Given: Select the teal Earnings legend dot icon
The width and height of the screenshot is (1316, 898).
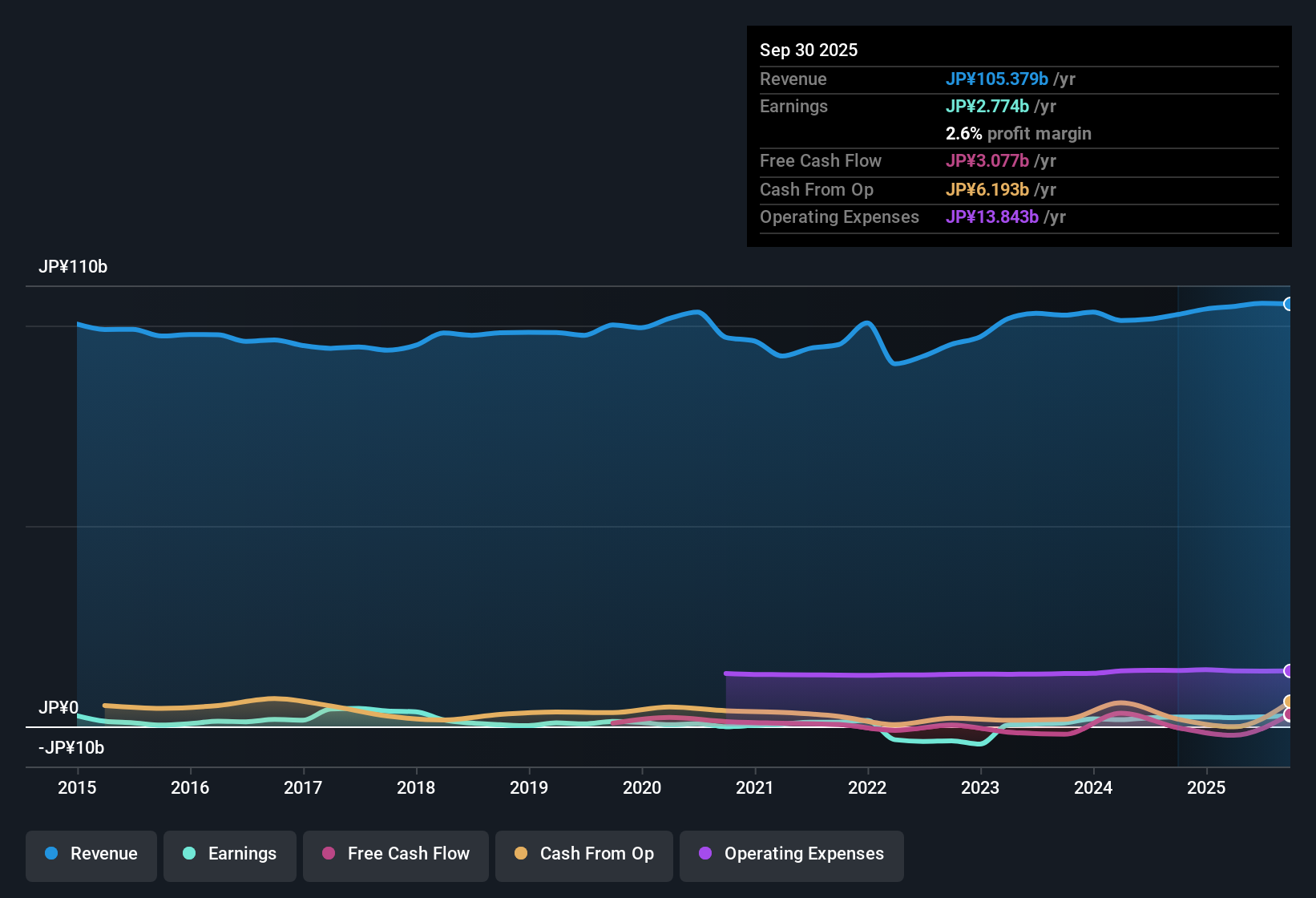Looking at the screenshot, I should pyautogui.click(x=189, y=854).
